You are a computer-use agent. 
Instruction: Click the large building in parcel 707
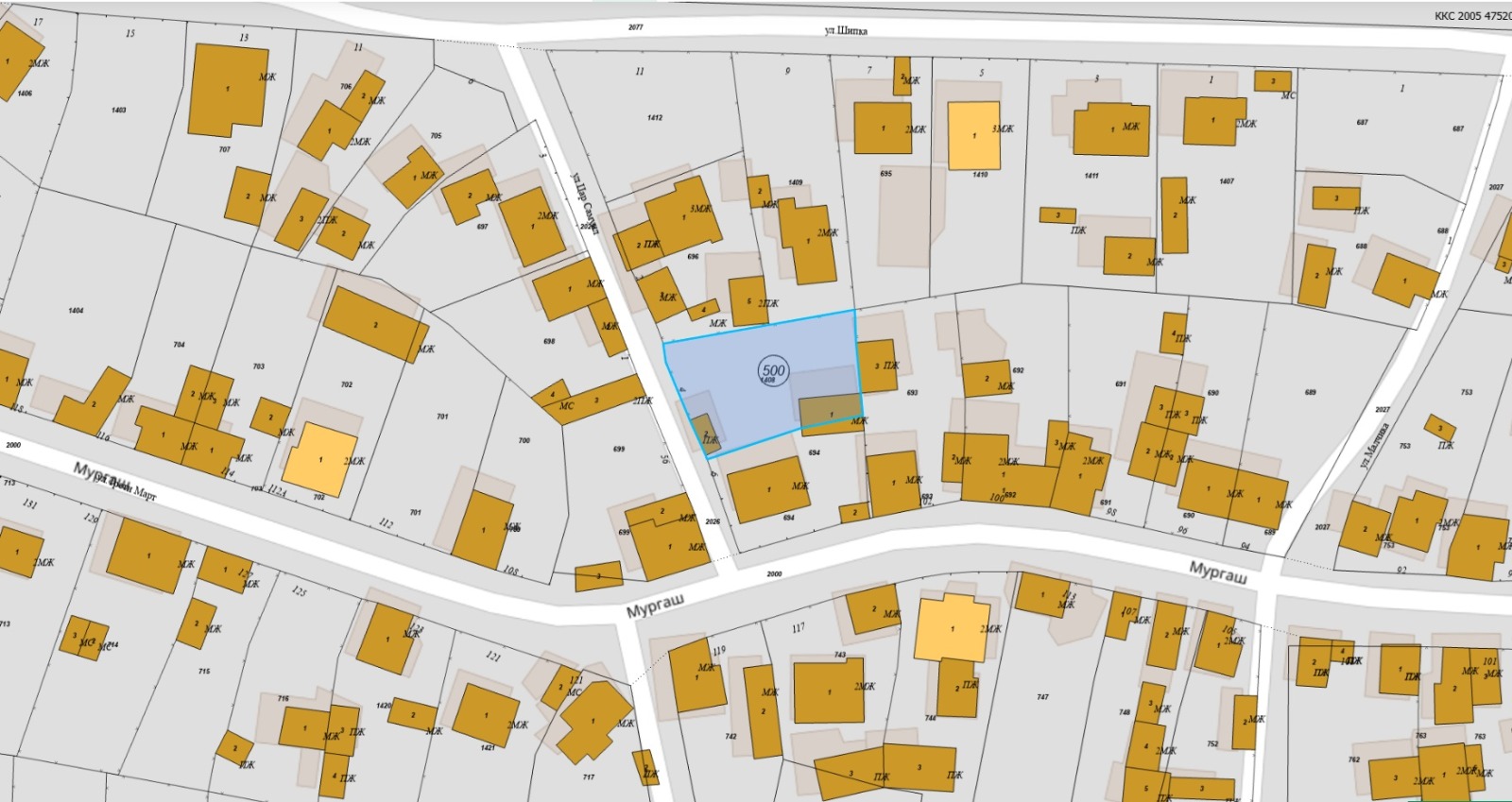point(227,90)
